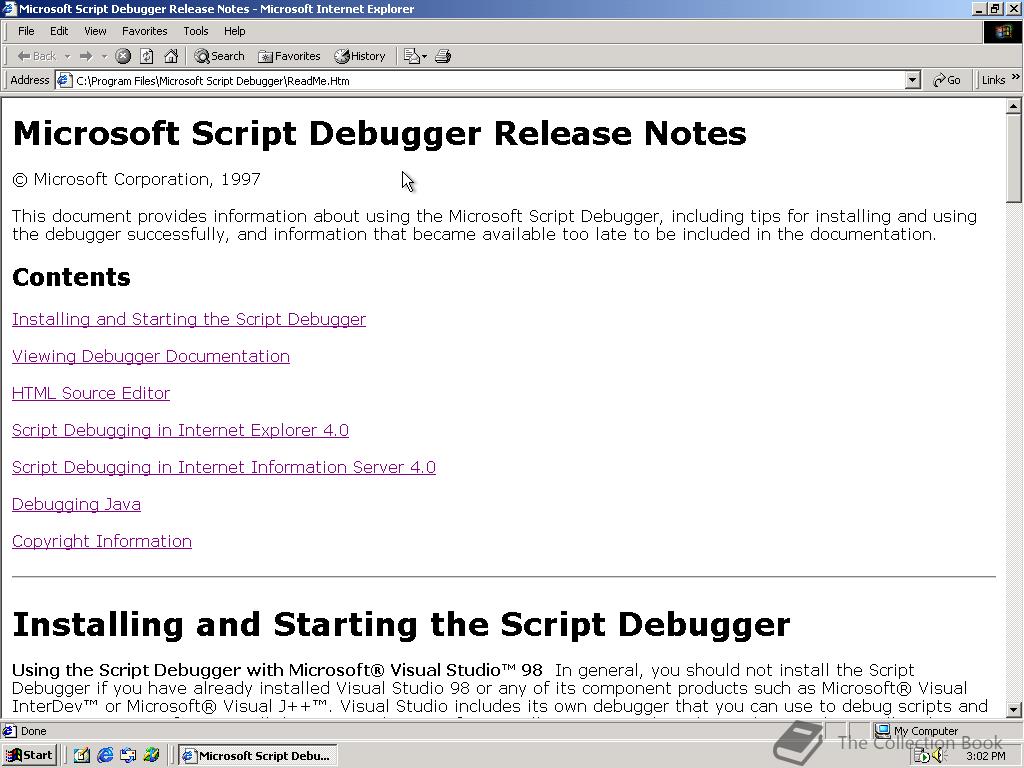Image resolution: width=1024 pixels, height=768 pixels.
Task: Click the Windows logo throbber icon
Action: point(1002,32)
